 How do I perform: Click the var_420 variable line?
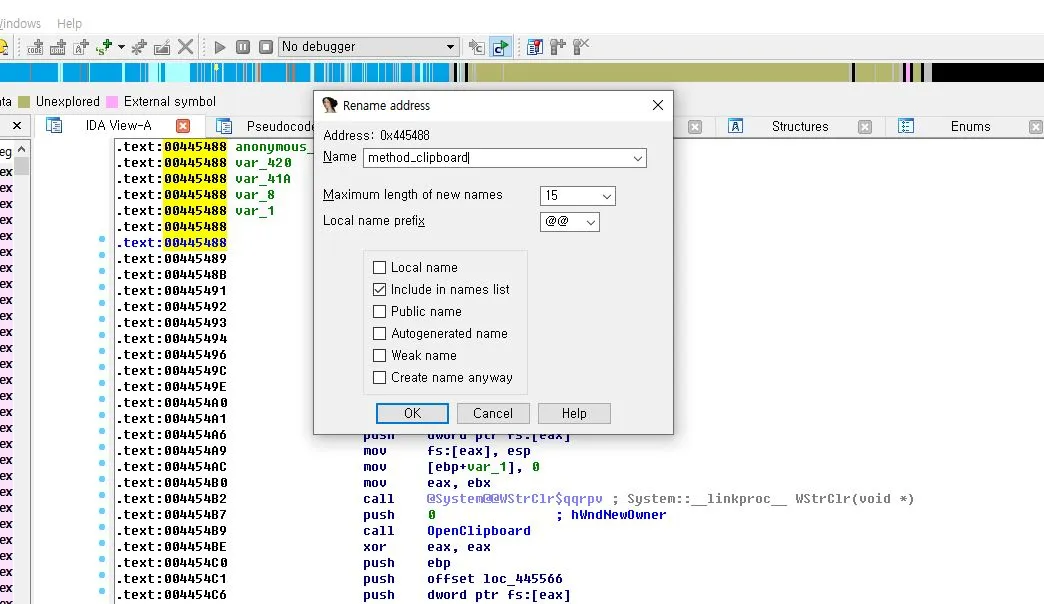pyautogui.click(x=263, y=162)
